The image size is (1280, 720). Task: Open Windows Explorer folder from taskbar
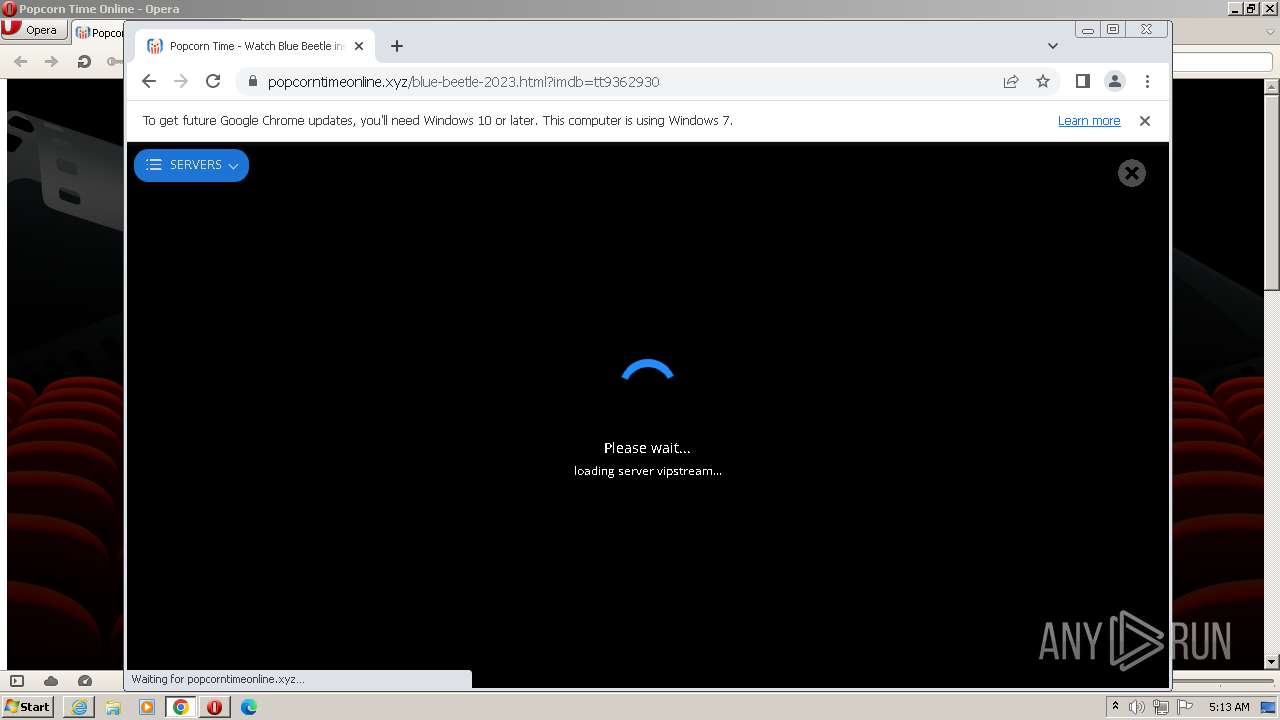point(113,707)
